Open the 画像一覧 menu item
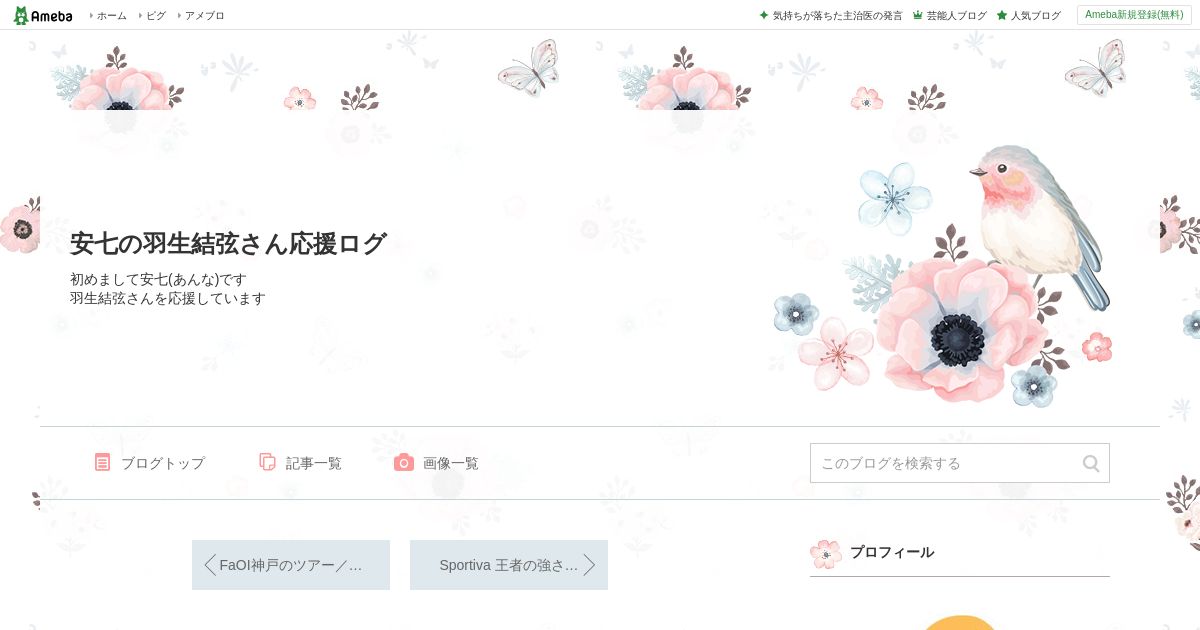1200x630 pixels. (437, 463)
